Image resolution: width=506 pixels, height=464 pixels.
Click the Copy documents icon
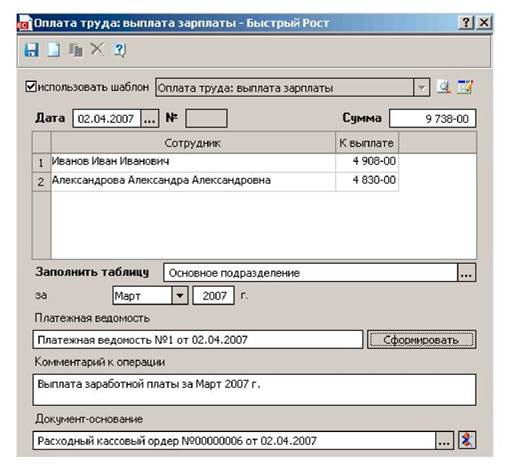pos(76,50)
